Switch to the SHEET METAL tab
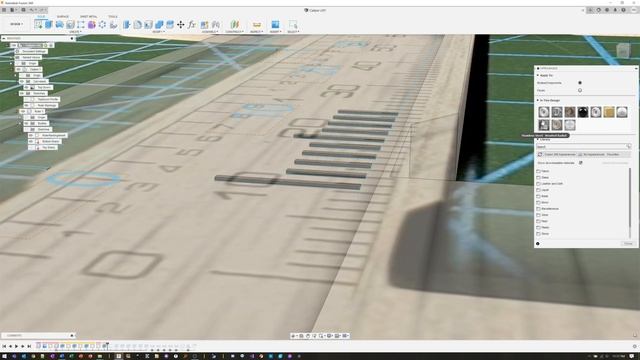640x360 pixels. [89, 17]
